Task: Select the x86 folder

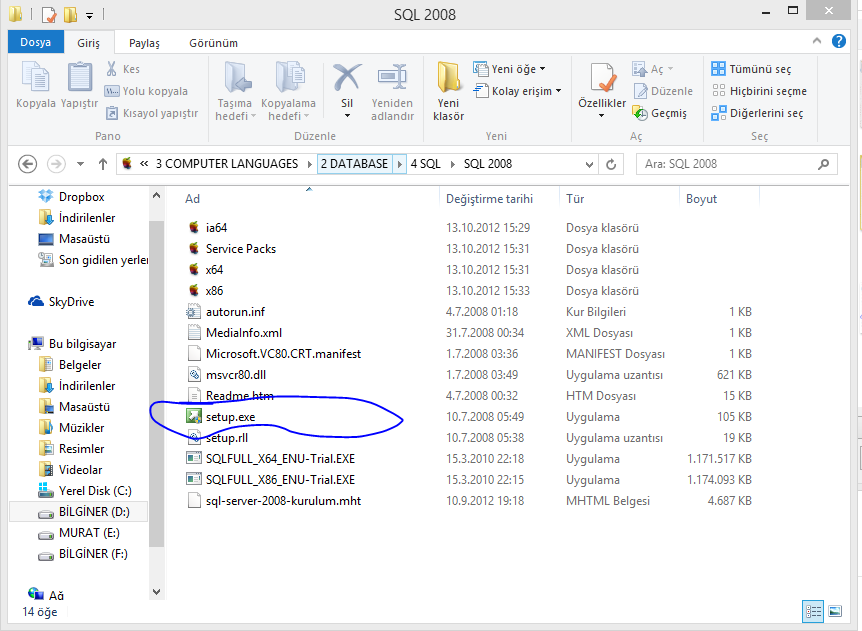Action: (x=214, y=291)
